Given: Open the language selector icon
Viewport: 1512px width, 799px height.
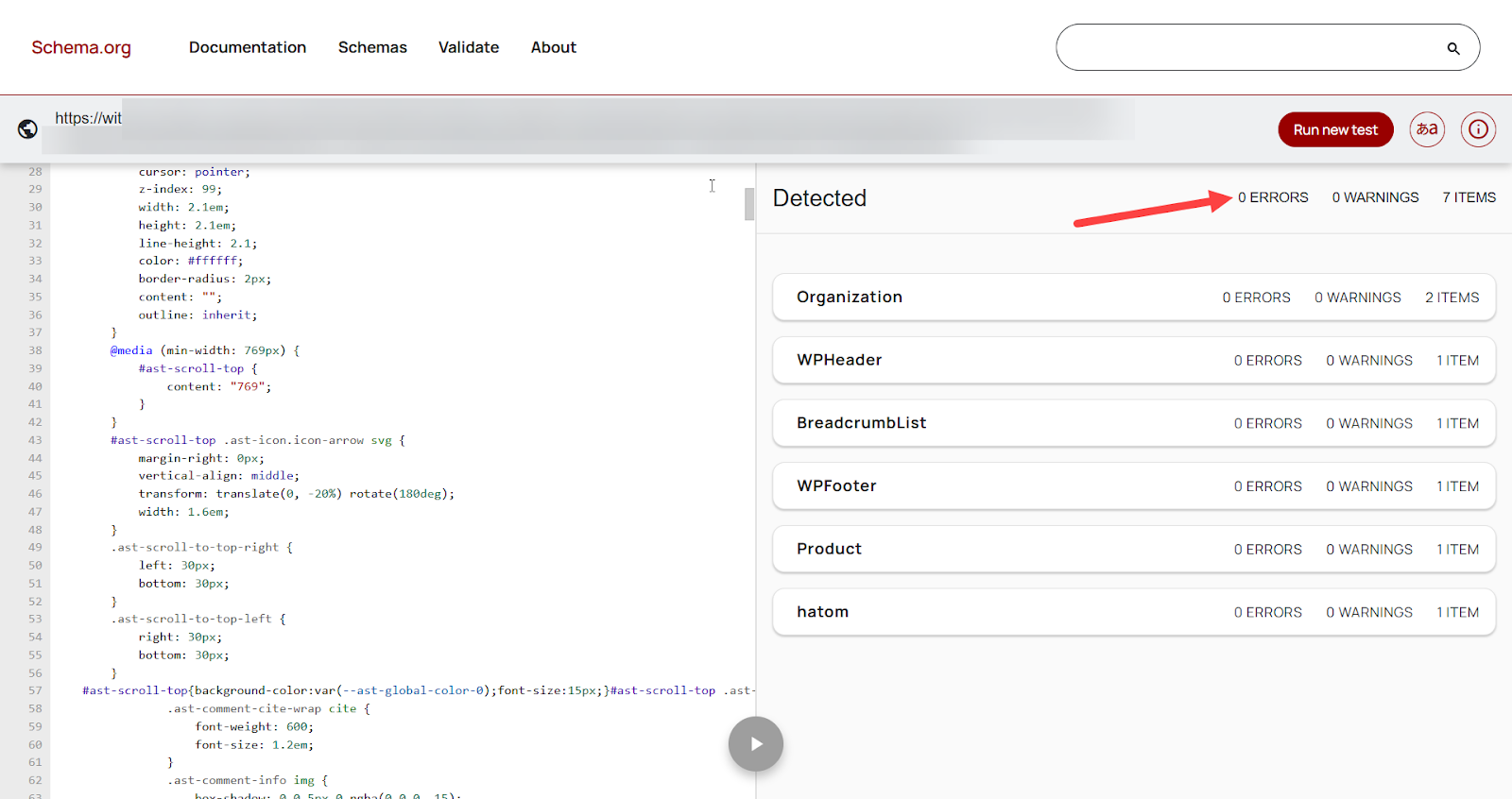Looking at the screenshot, I should coord(1427,129).
